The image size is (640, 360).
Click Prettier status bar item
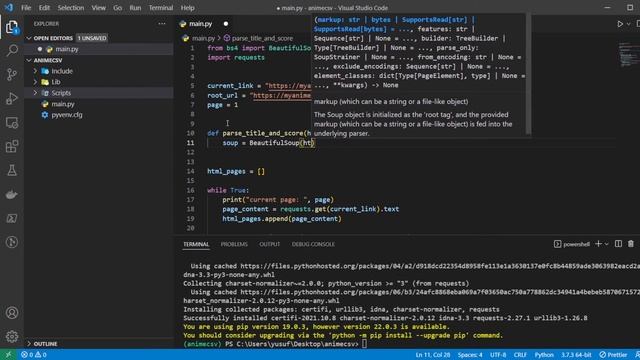613,355
